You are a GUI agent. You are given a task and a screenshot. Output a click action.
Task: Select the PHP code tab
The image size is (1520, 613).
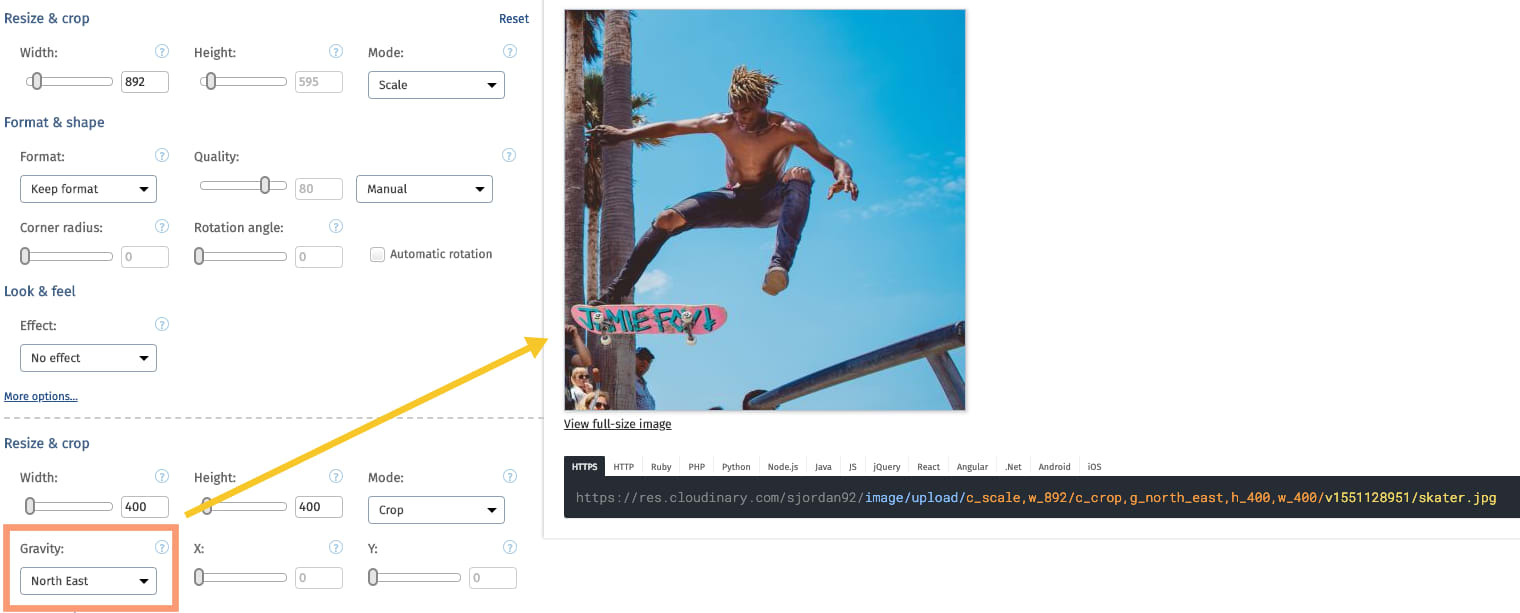(696, 467)
